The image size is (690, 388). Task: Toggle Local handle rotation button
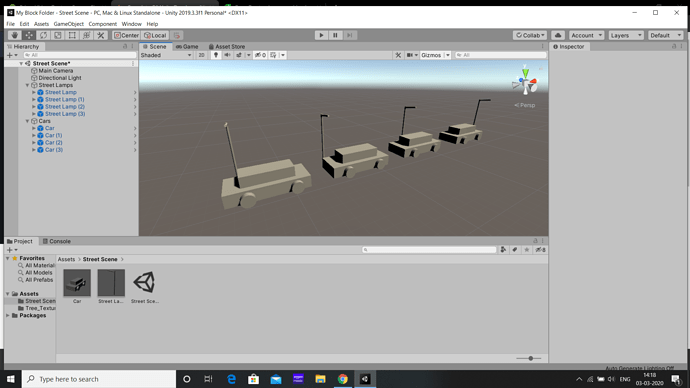tap(155, 35)
